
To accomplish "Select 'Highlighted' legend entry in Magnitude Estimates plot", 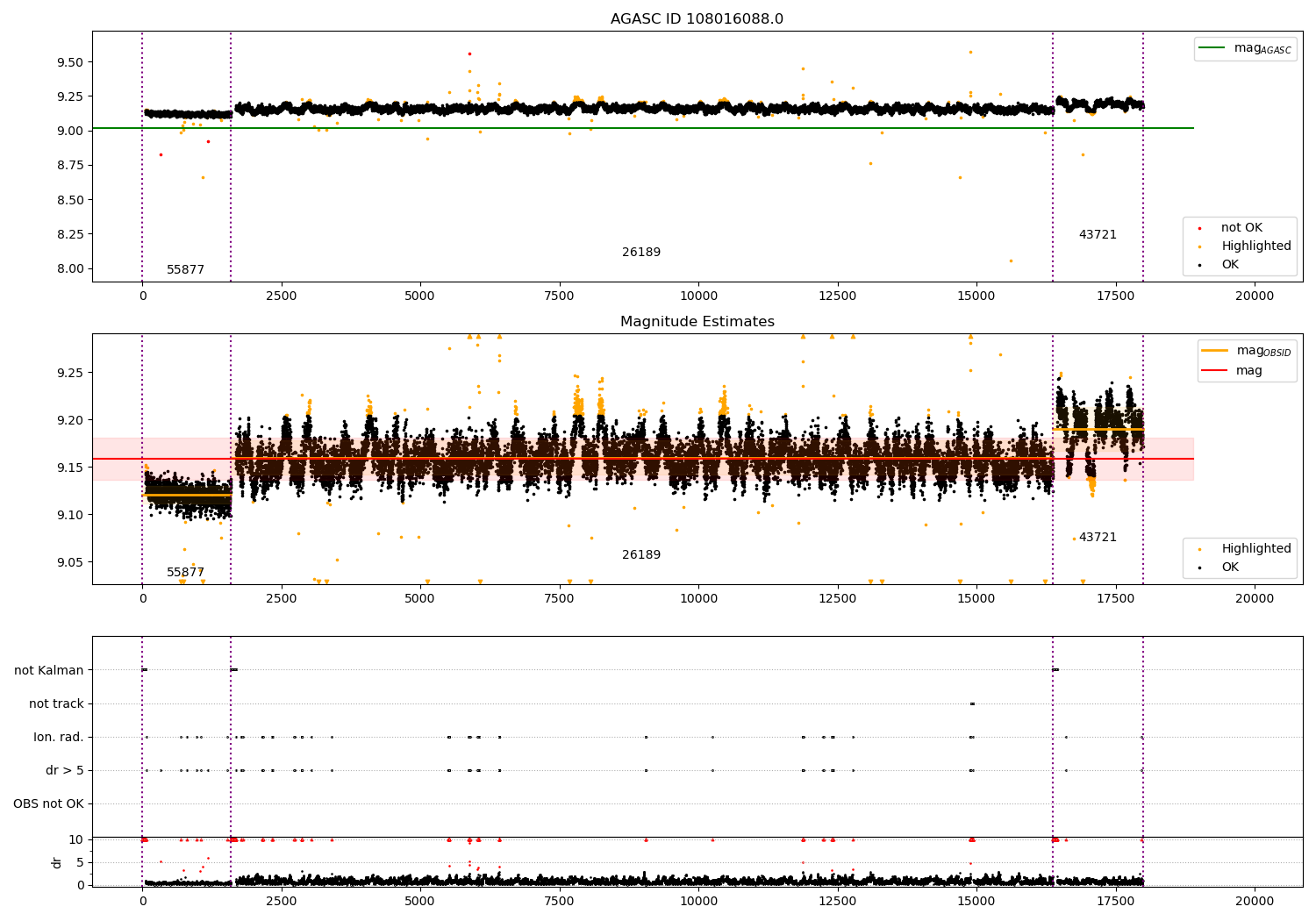I will click(x=1246, y=549).
